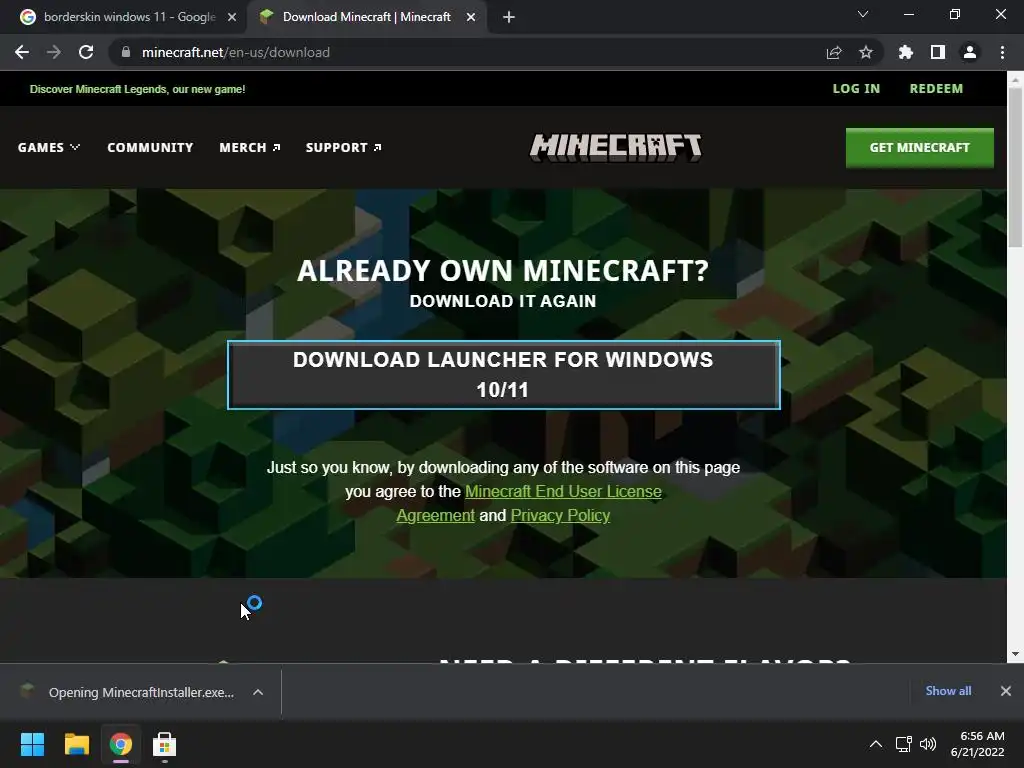
Task: Open the Windows Start menu
Action: pos(32,744)
